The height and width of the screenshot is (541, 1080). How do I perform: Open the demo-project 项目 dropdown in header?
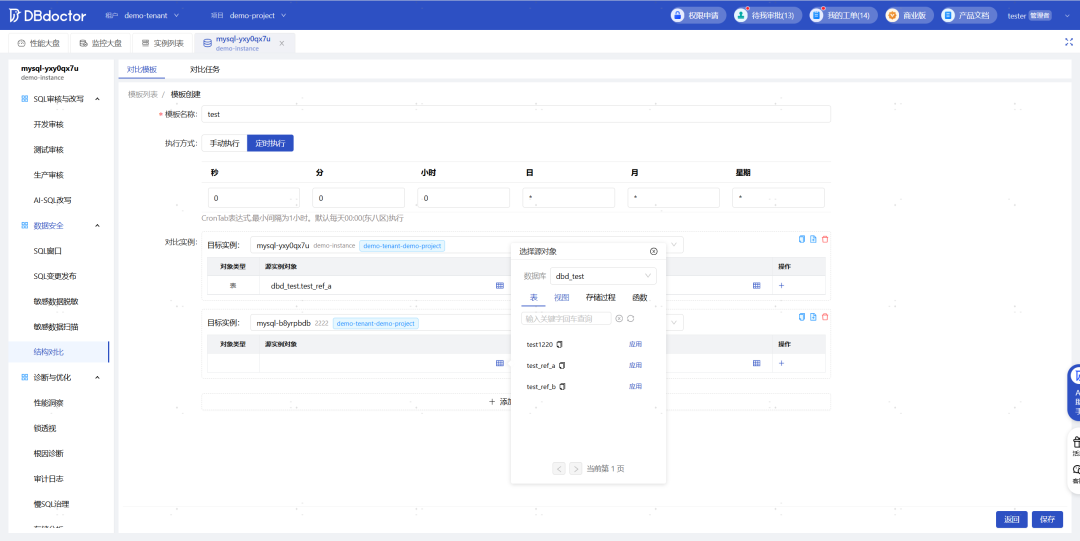click(258, 15)
